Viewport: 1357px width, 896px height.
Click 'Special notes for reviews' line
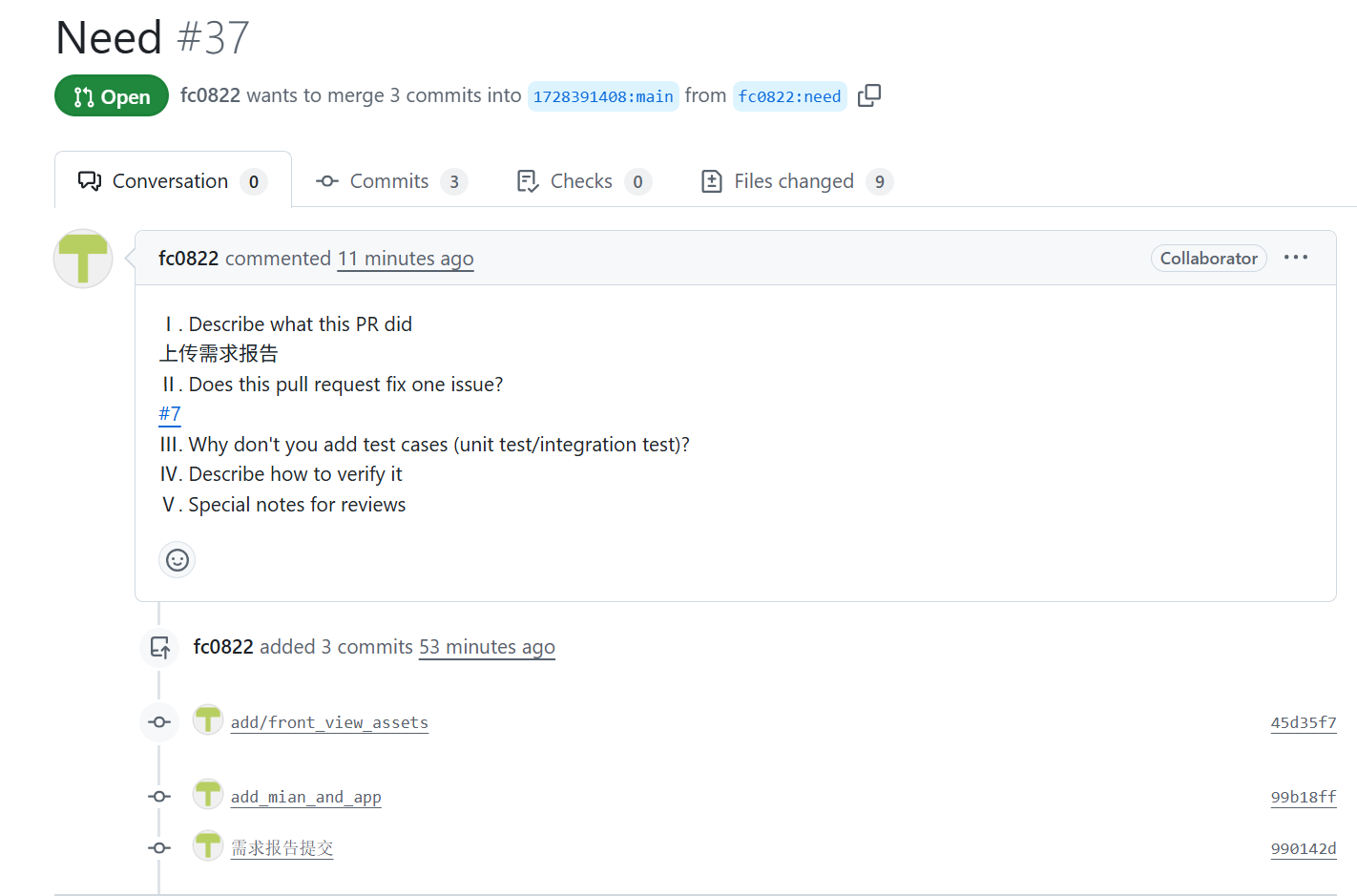(x=284, y=505)
